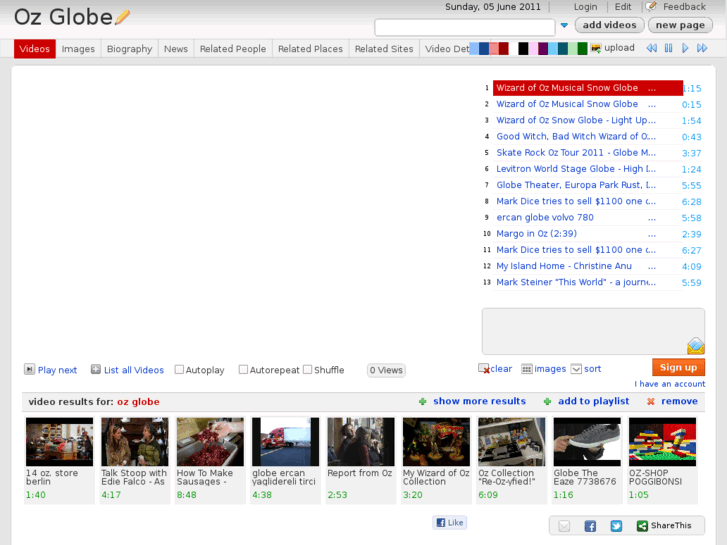The width and height of the screenshot is (727, 545).
Task: Share via the email envelope icon
Action: coord(564,526)
